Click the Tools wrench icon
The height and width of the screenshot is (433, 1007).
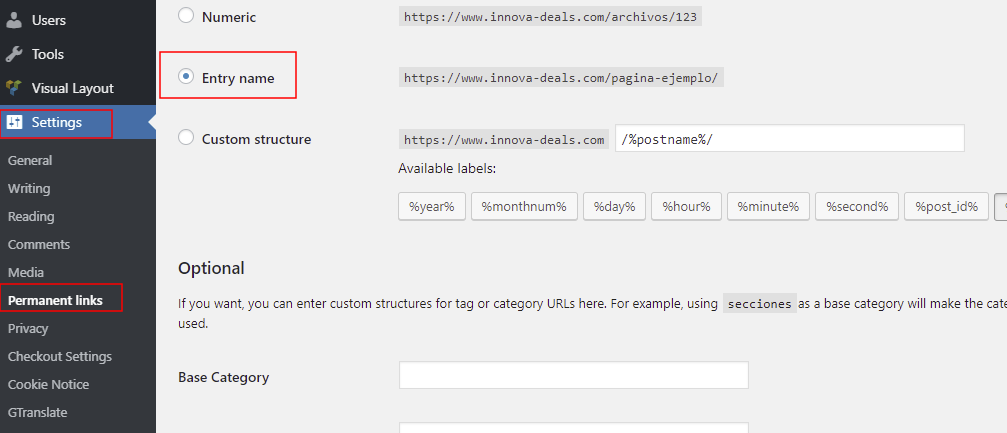click(14, 54)
